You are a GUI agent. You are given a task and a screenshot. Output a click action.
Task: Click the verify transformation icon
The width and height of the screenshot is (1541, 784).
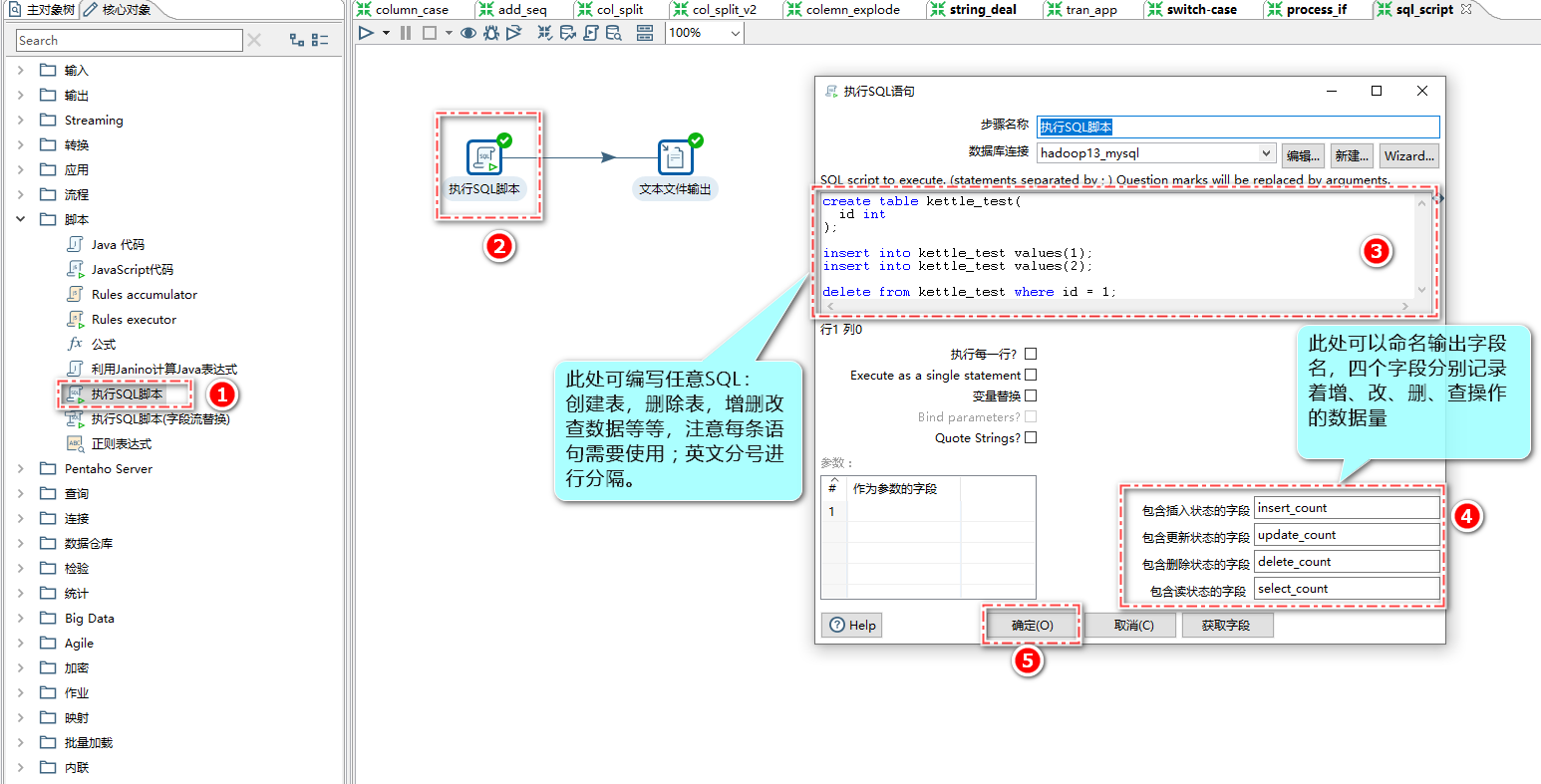pos(544,33)
